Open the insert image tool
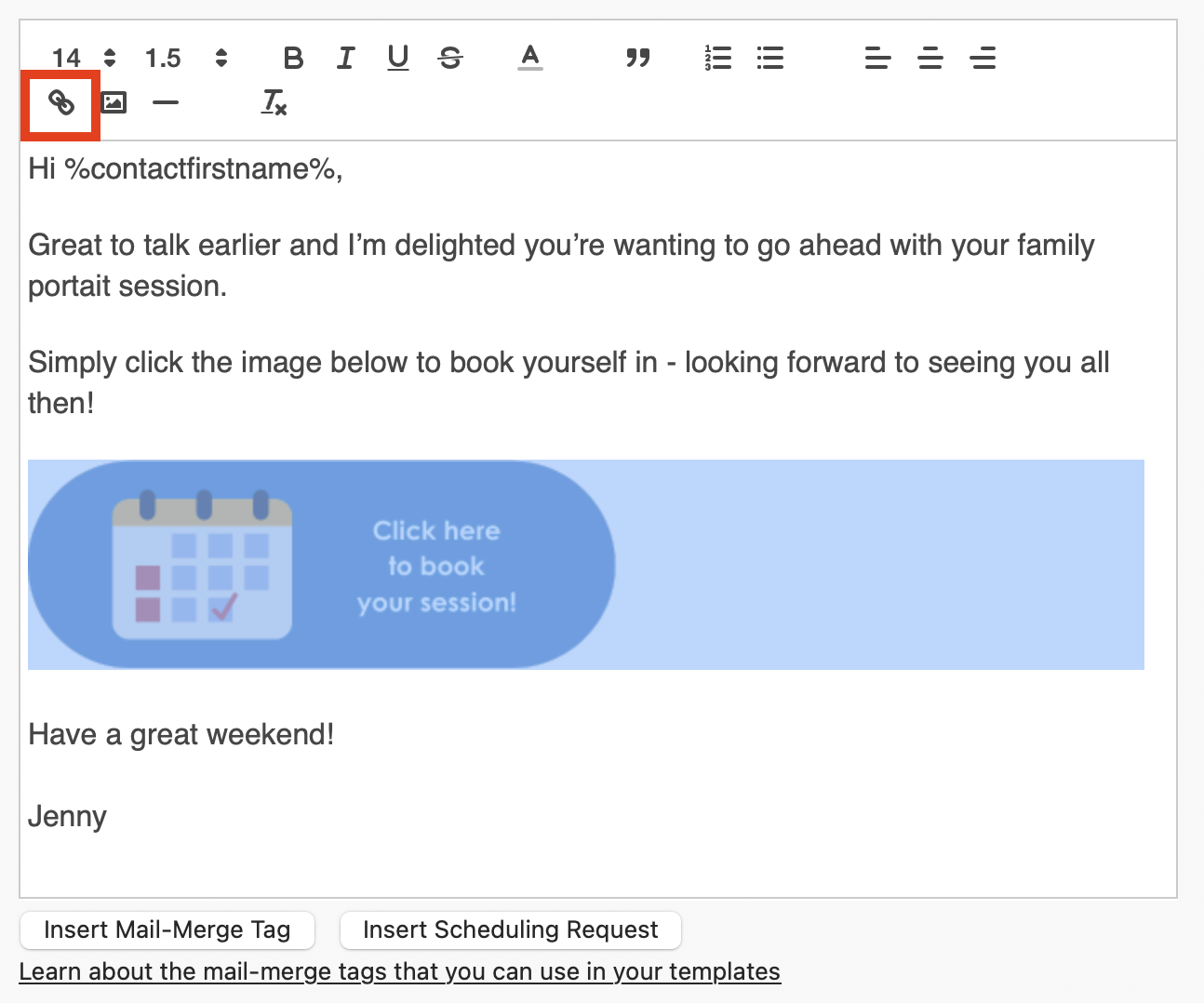Viewport: 1204px width, 1003px height. click(x=113, y=103)
